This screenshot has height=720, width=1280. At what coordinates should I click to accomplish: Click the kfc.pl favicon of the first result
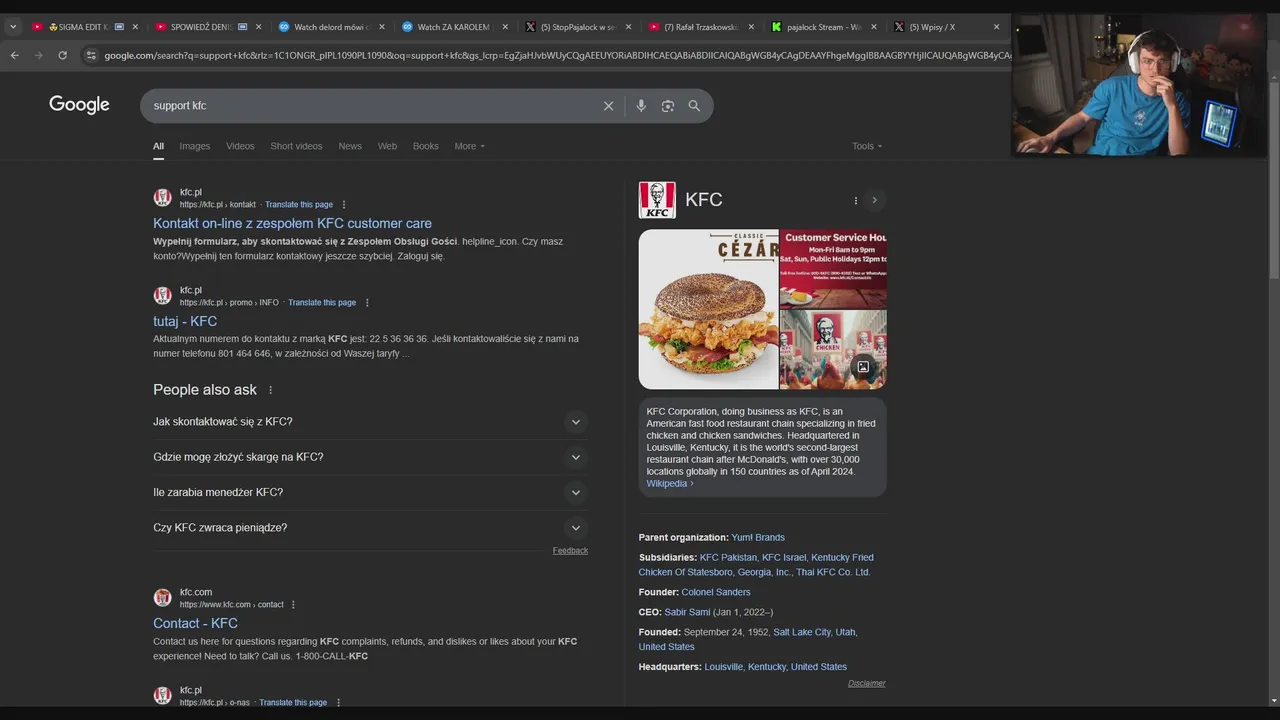(x=162, y=198)
